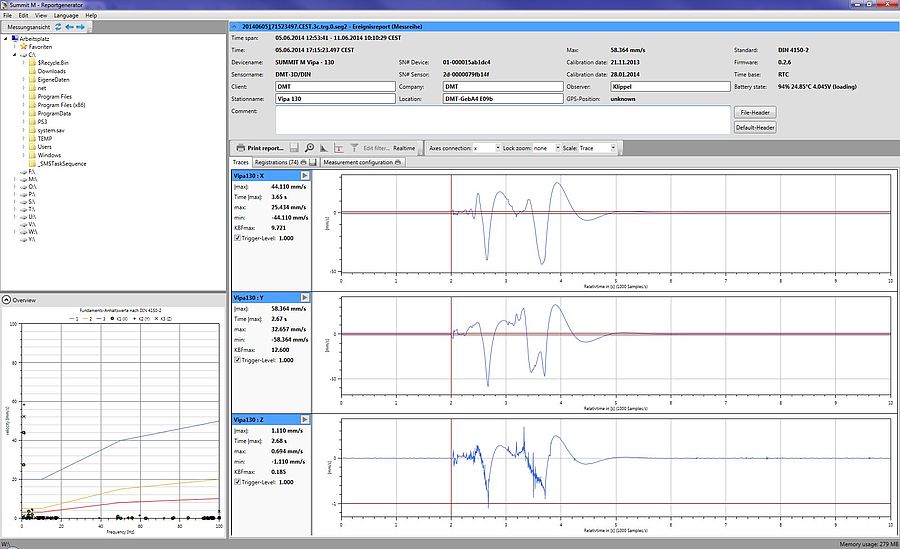Toggle Trigger-Level checkbox for Vipa130 X

(236, 238)
